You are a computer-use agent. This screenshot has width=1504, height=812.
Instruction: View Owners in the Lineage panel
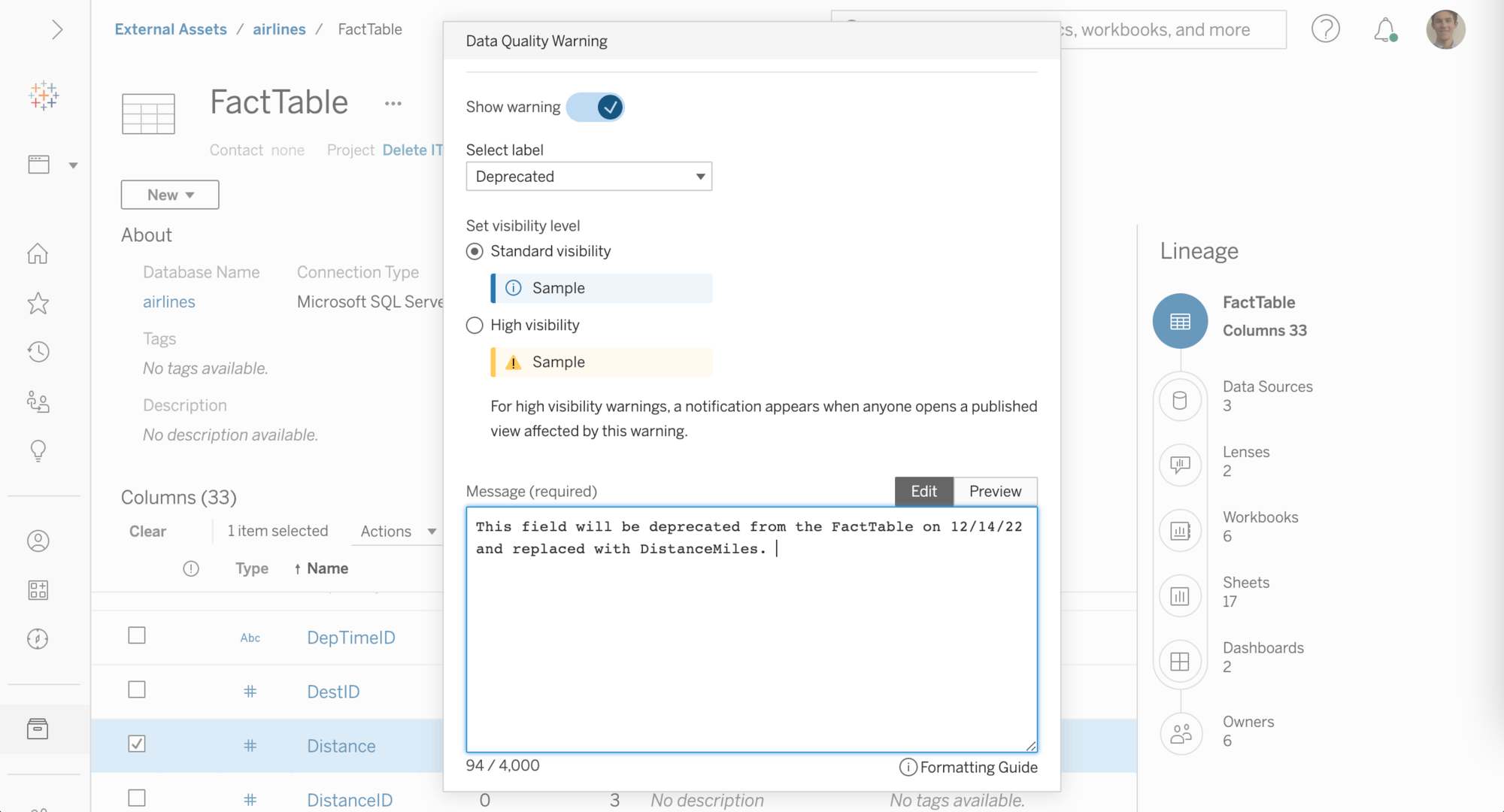[1248, 730]
